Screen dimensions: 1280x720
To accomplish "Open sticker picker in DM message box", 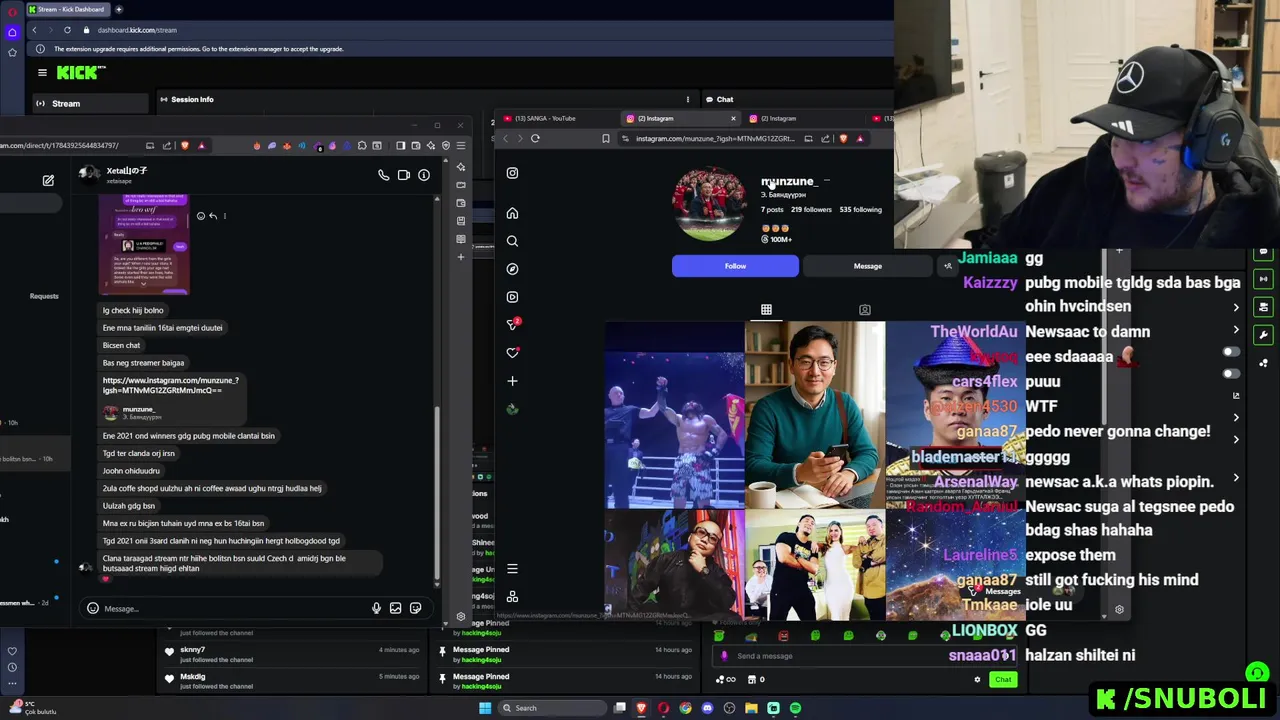I will click(x=415, y=608).
